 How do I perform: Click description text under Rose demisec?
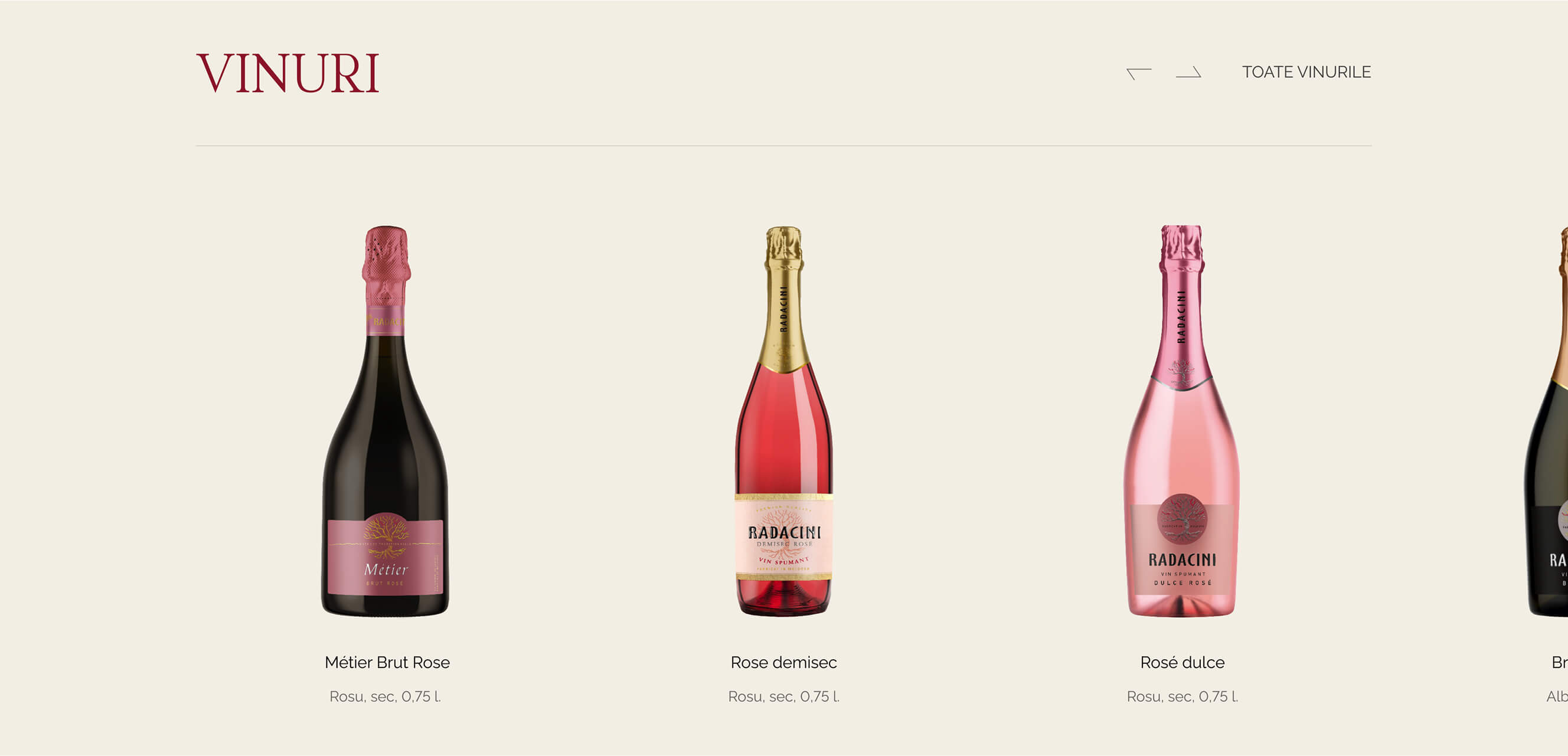784,696
